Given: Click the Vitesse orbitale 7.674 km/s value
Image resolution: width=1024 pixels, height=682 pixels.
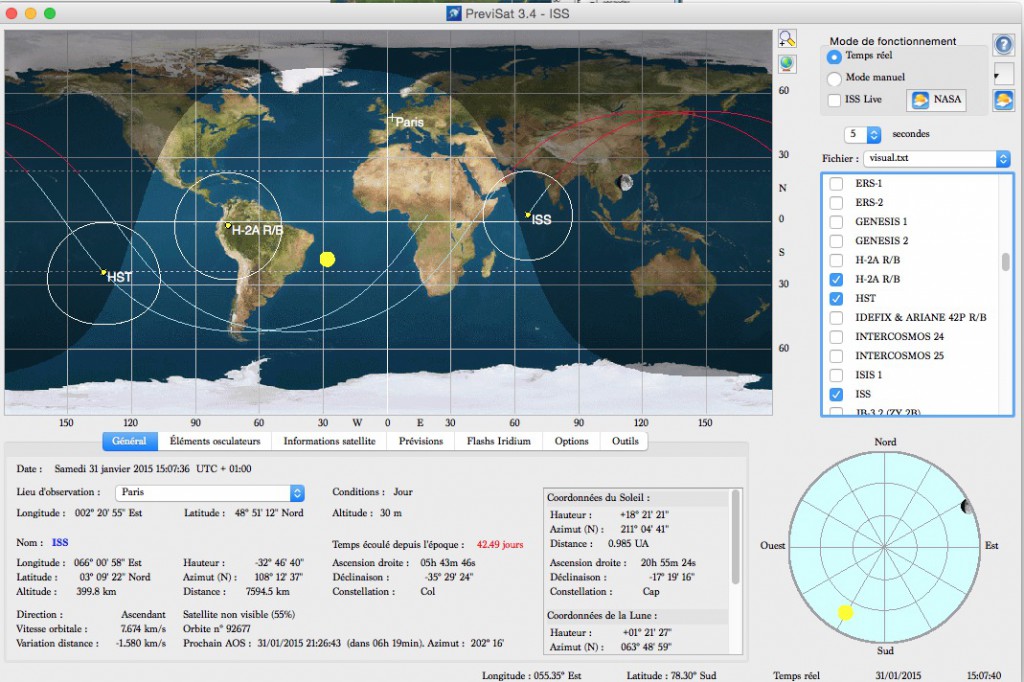Looking at the screenshot, I should [x=143, y=628].
